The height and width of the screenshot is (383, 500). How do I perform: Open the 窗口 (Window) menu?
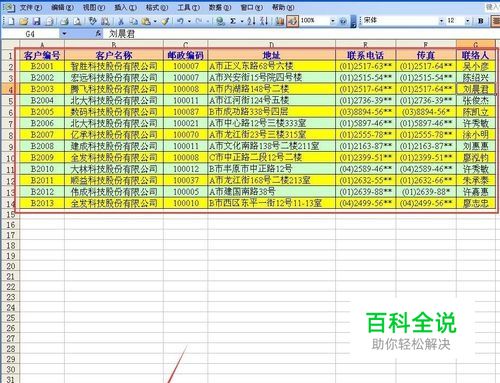[251, 7]
